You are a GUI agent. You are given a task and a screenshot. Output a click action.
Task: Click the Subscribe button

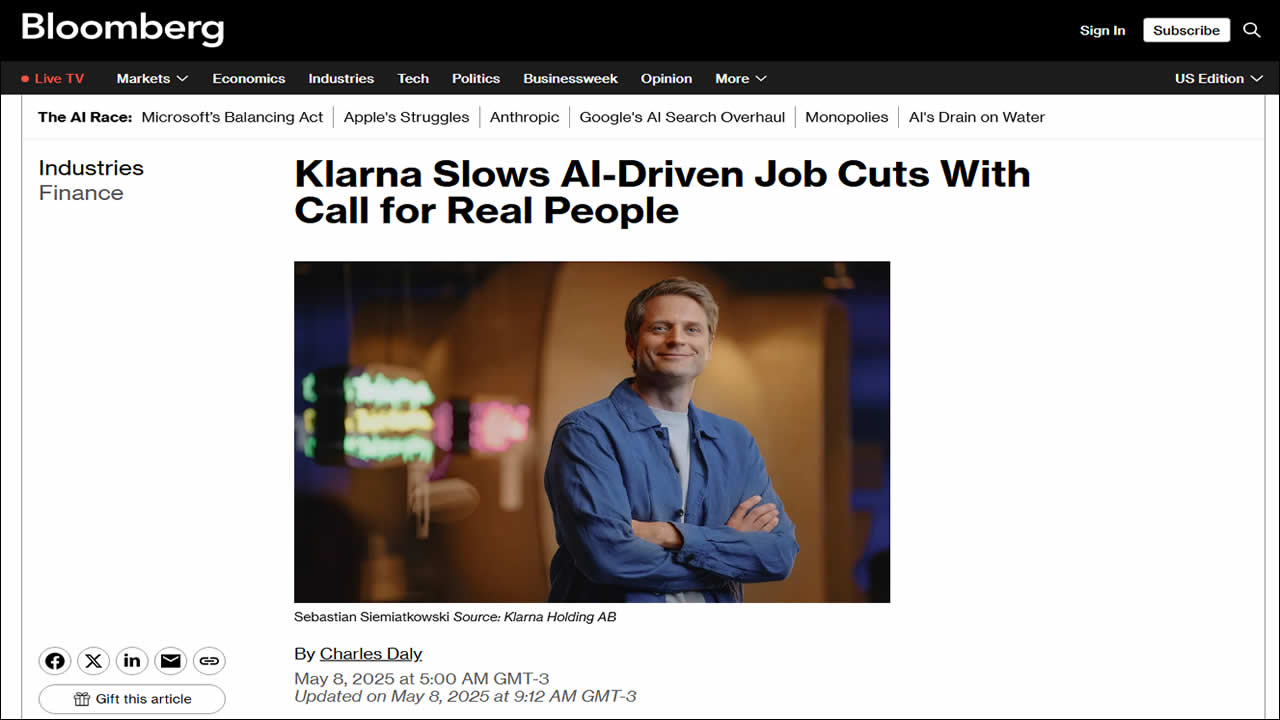tap(1186, 30)
